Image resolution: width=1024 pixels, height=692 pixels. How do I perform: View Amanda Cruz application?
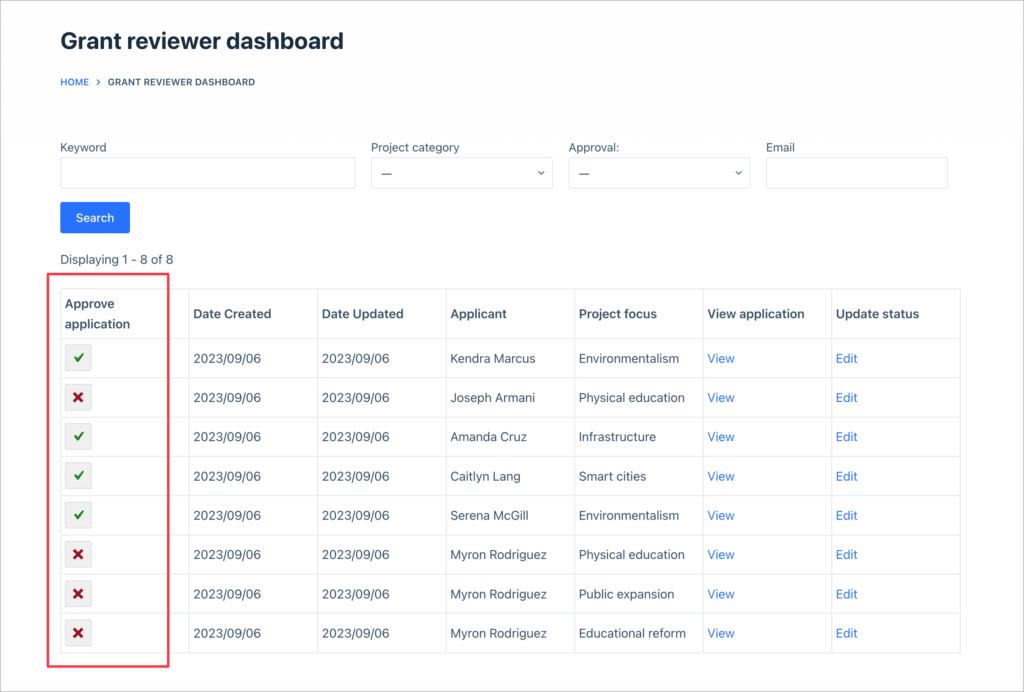pyautogui.click(x=721, y=437)
